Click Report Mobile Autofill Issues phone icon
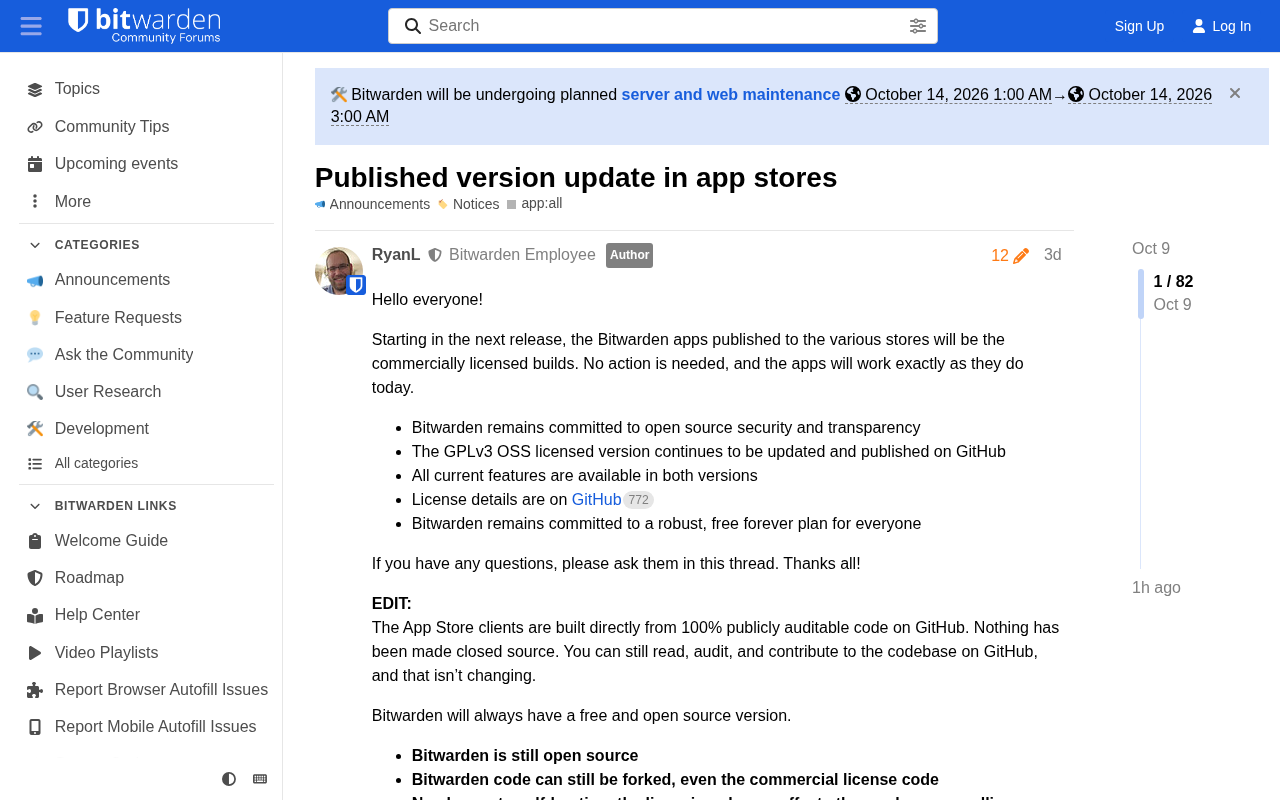Screen dimensions: 1280x800 pyautogui.click(x=35, y=727)
